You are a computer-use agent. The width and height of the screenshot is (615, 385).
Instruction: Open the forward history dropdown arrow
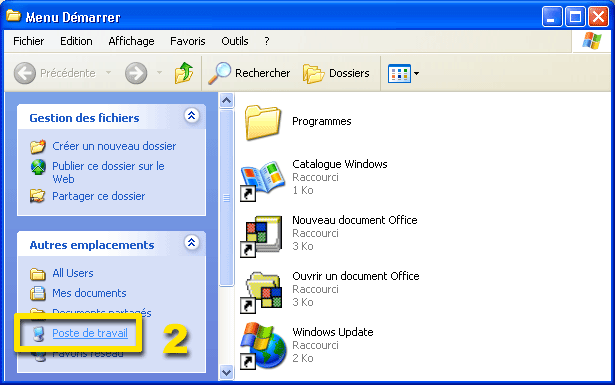click(159, 73)
